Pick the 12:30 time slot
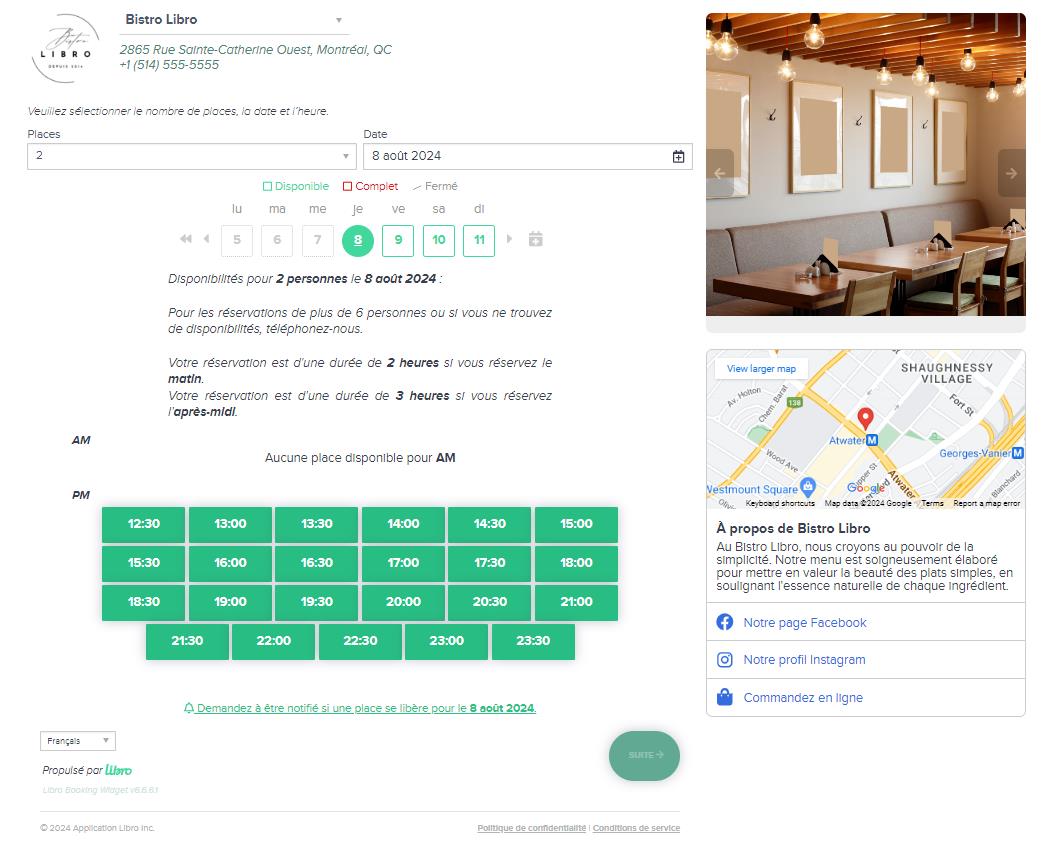Viewport: 1043px width, 846px height. tap(144, 524)
